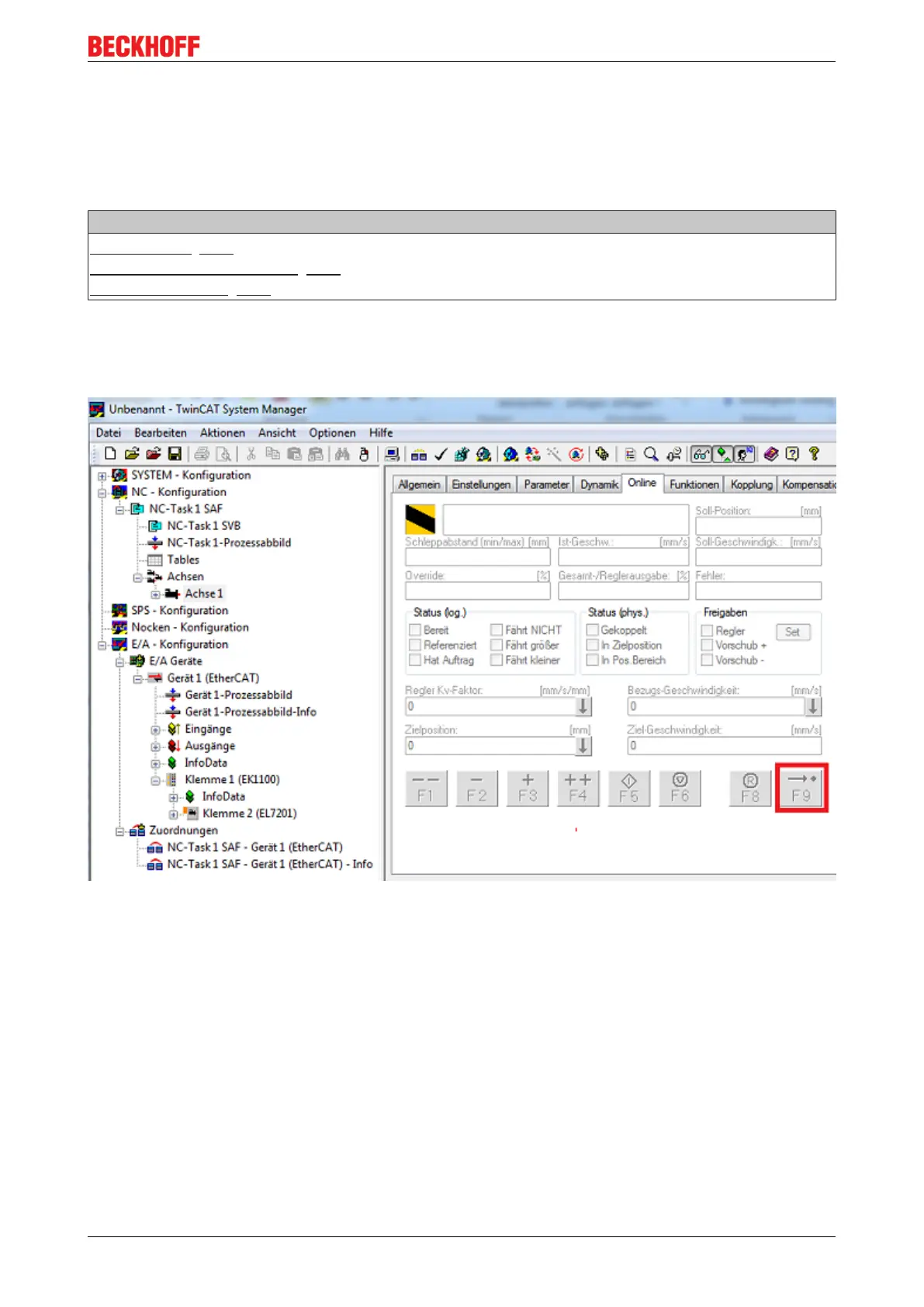924x1307 pixels.
Task: Click the Zielposition input field
Action: (x=490, y=746)
